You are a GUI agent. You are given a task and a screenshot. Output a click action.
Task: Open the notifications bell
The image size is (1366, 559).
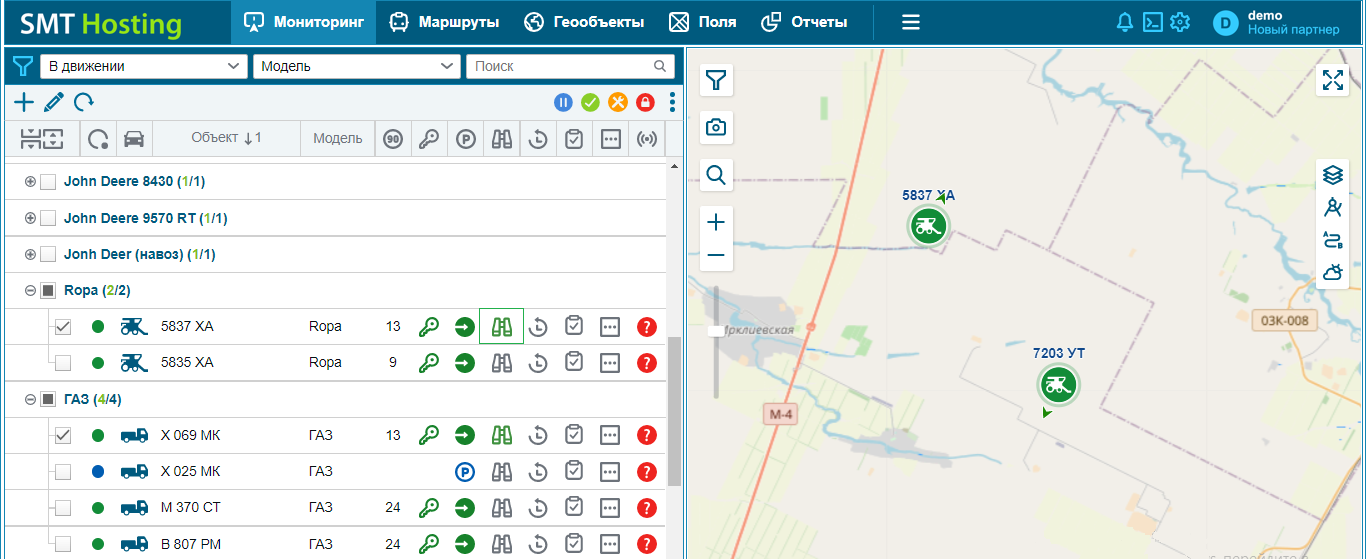(x=1125, y=22)
